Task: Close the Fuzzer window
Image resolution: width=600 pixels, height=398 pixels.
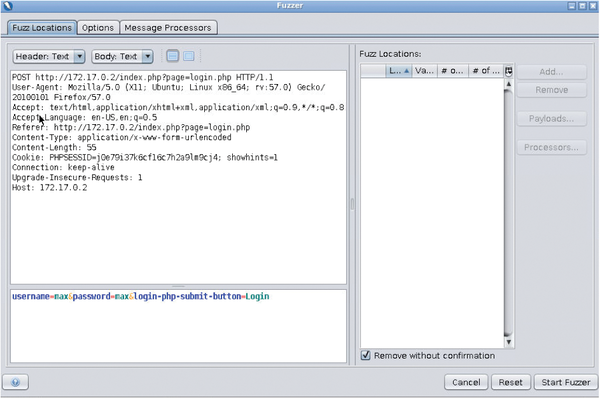Action: [593, 6]
